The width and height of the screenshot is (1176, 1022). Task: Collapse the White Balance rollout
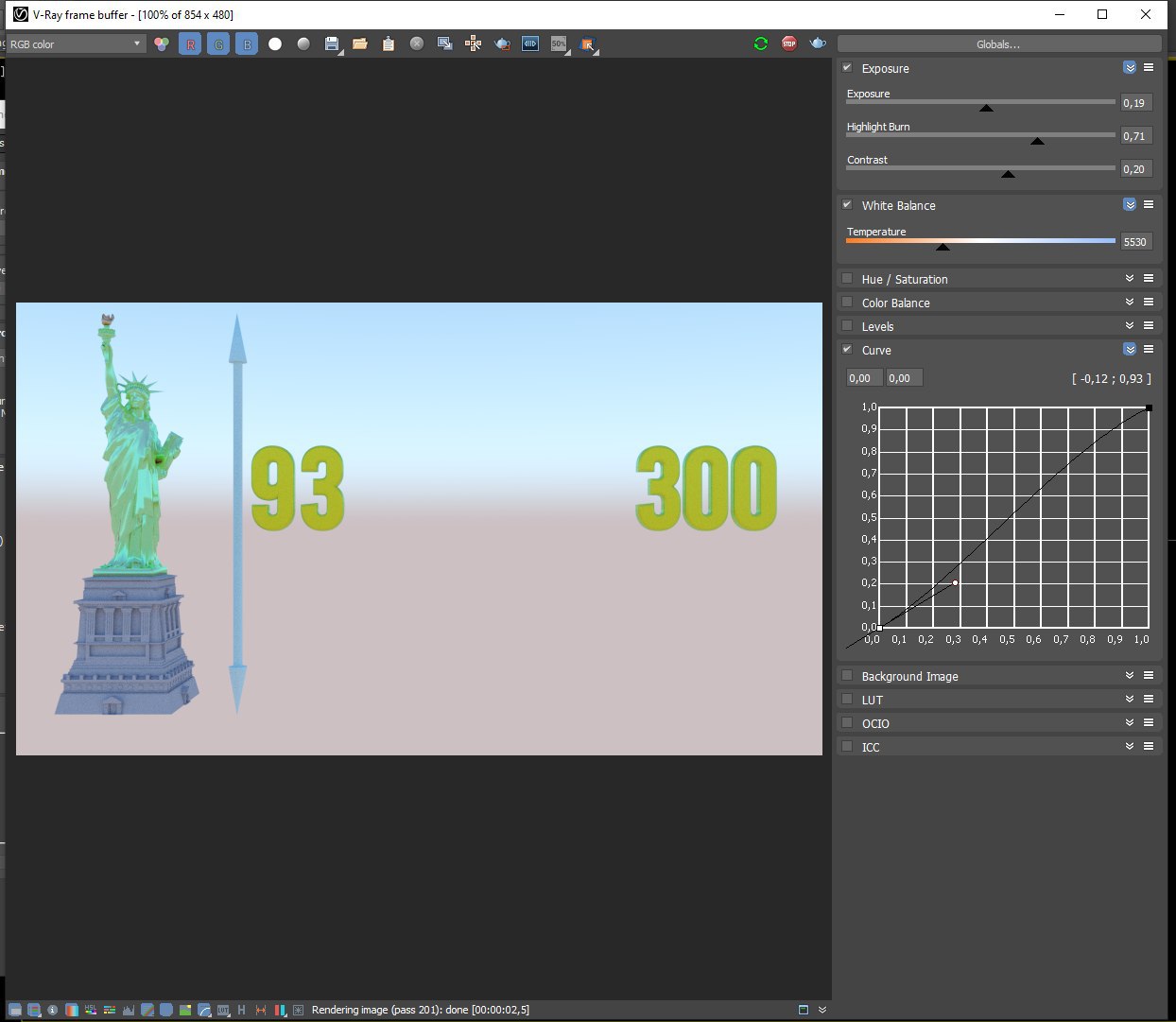[x=1130, y=205]
